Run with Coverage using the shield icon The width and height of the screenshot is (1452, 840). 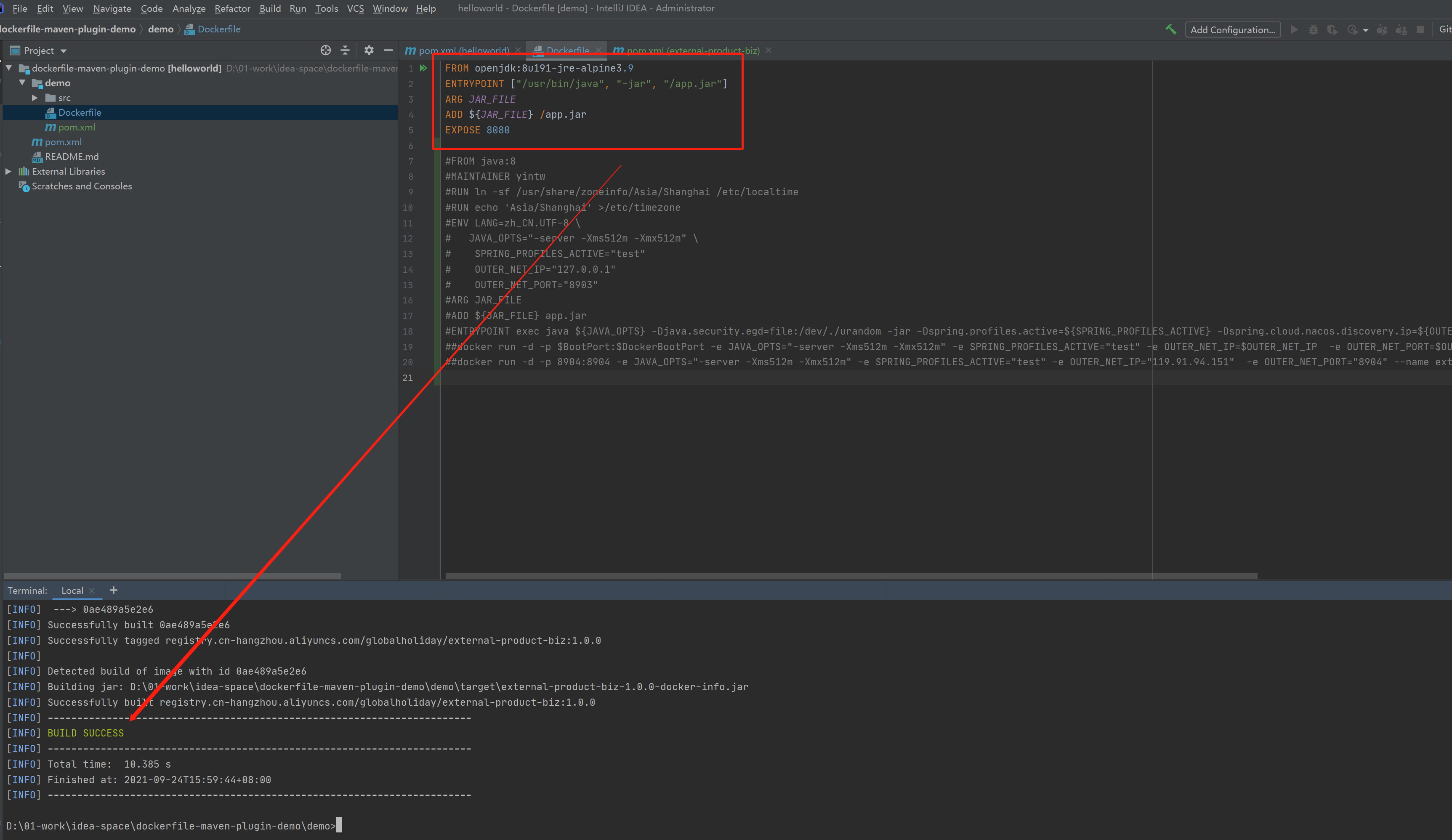1333,29
